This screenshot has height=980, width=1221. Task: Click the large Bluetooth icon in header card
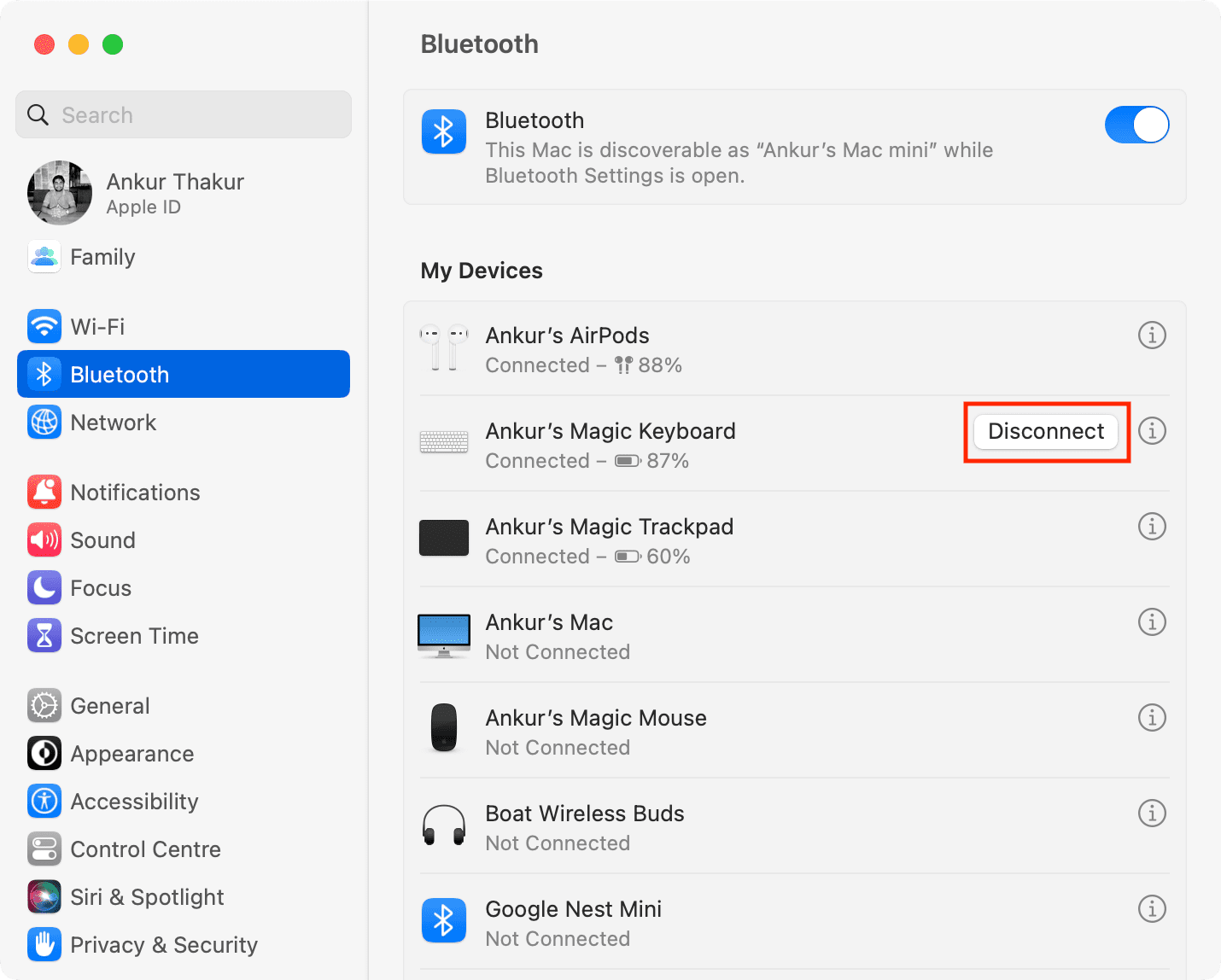tap(444, 131)
